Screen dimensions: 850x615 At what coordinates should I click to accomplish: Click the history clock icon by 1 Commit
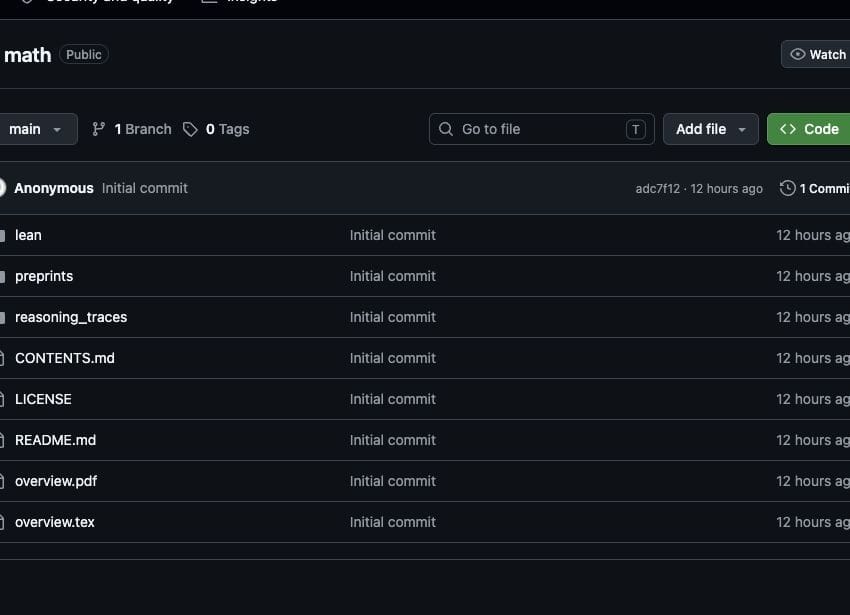[x=787, y=188]
